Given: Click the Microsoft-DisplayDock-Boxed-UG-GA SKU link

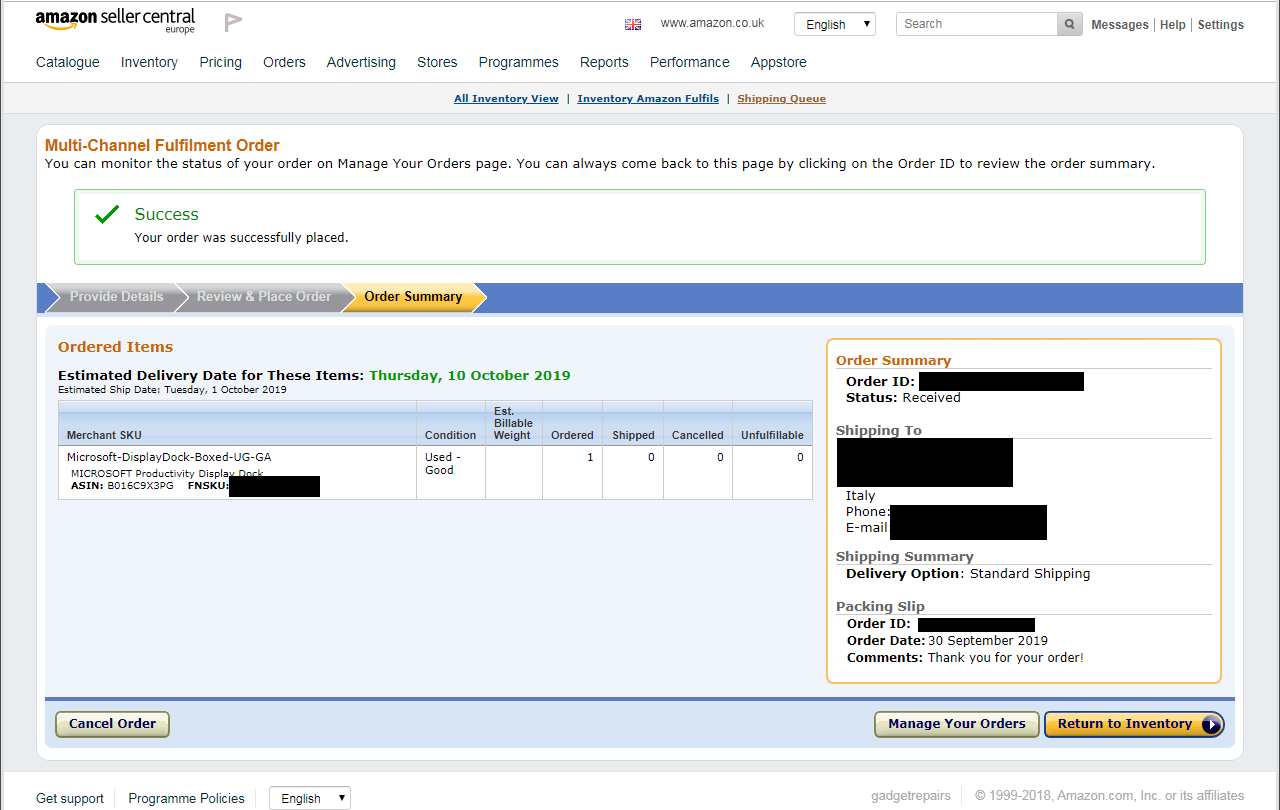Looking at the screenshot, I should [169, 457].
